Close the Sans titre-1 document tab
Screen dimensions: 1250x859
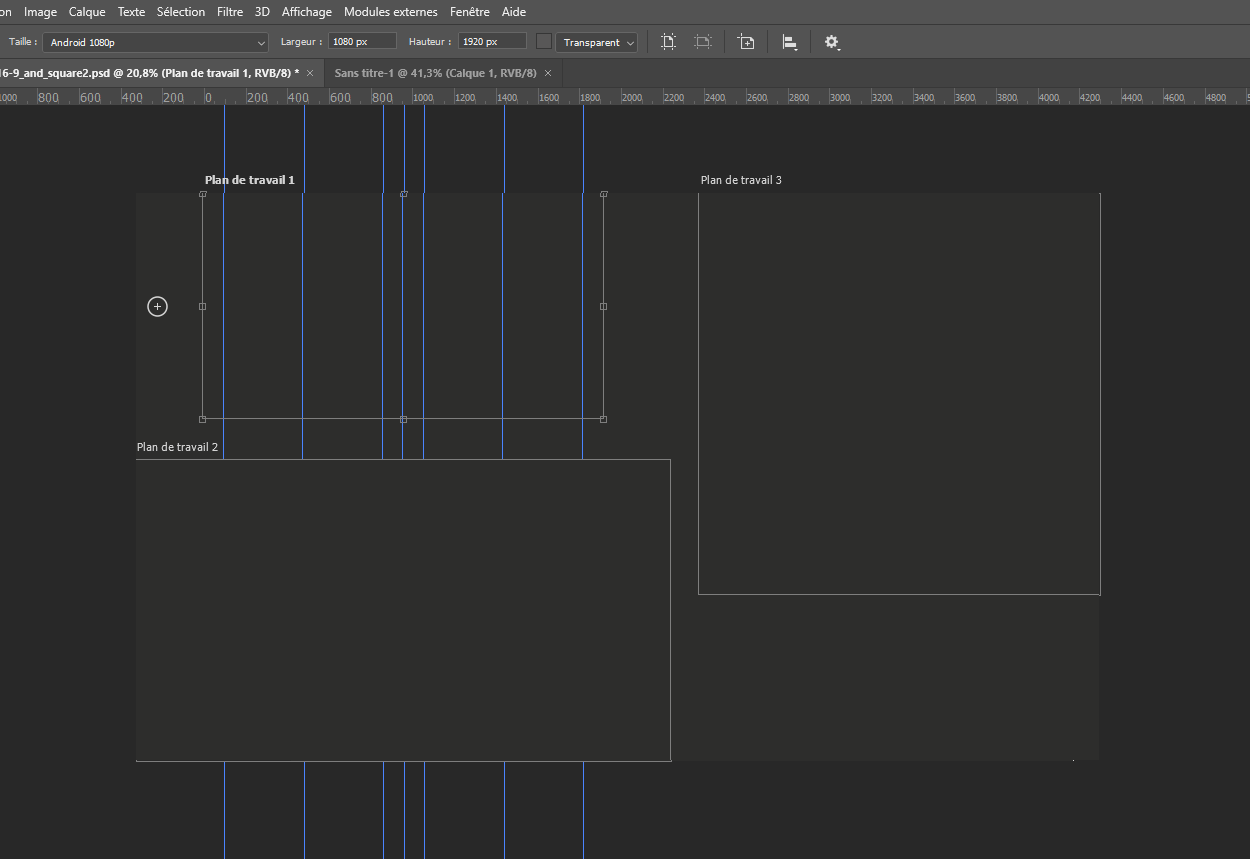click(547, 72)
